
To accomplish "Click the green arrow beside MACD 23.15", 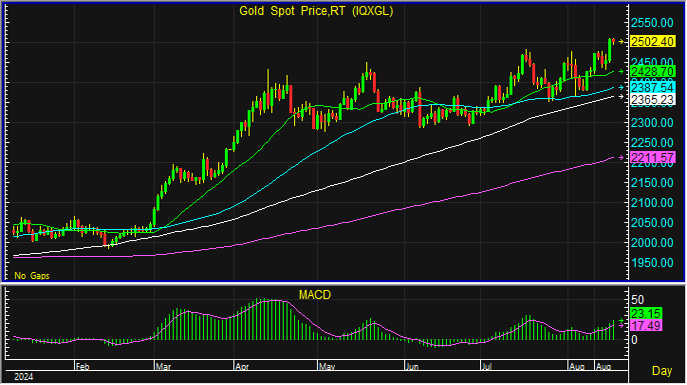I will click(621, 321).
